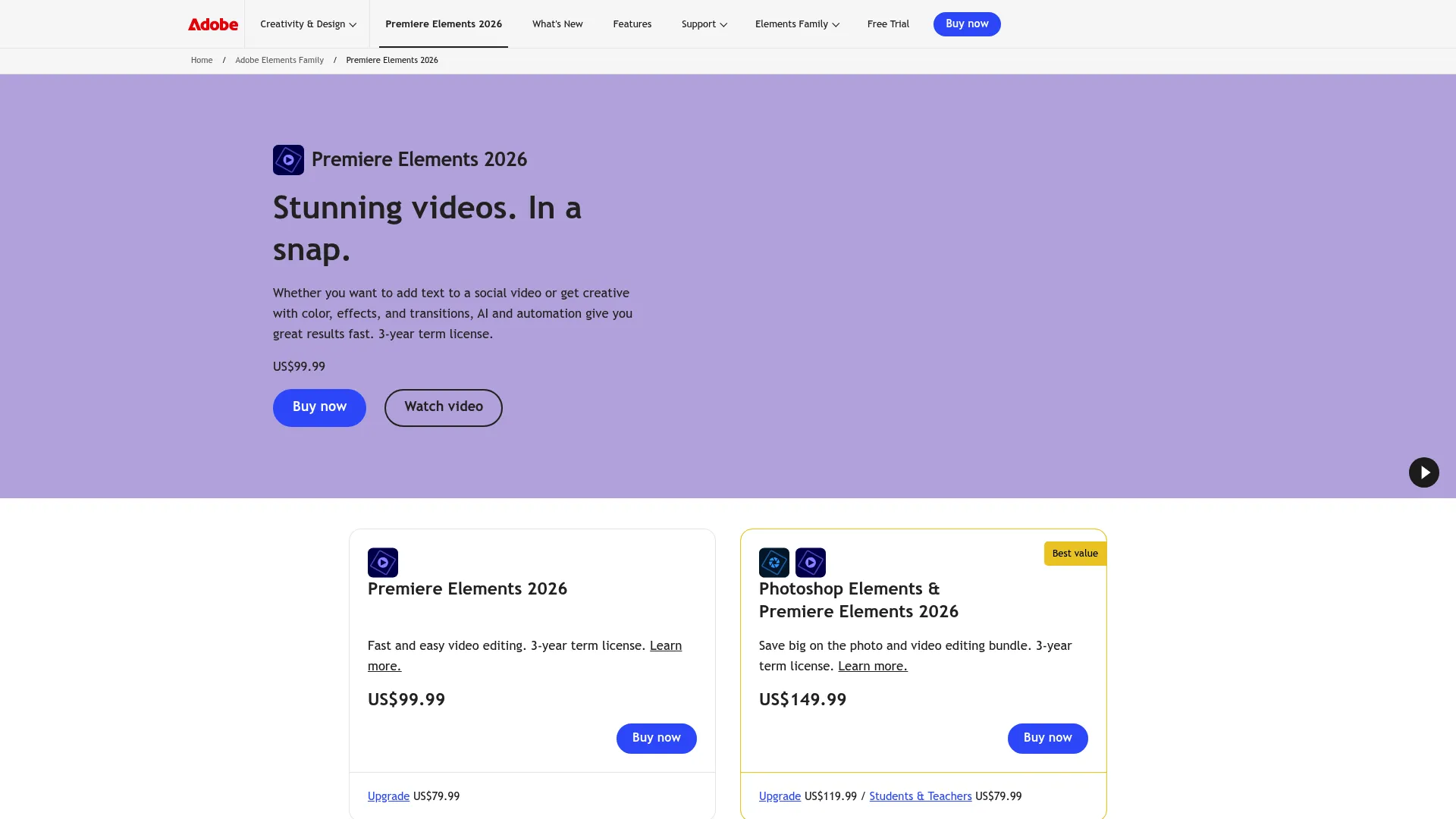The image size is (1456, 819).
Task: Click the Buy now button in the header
Action: click(x=967, y=24)
